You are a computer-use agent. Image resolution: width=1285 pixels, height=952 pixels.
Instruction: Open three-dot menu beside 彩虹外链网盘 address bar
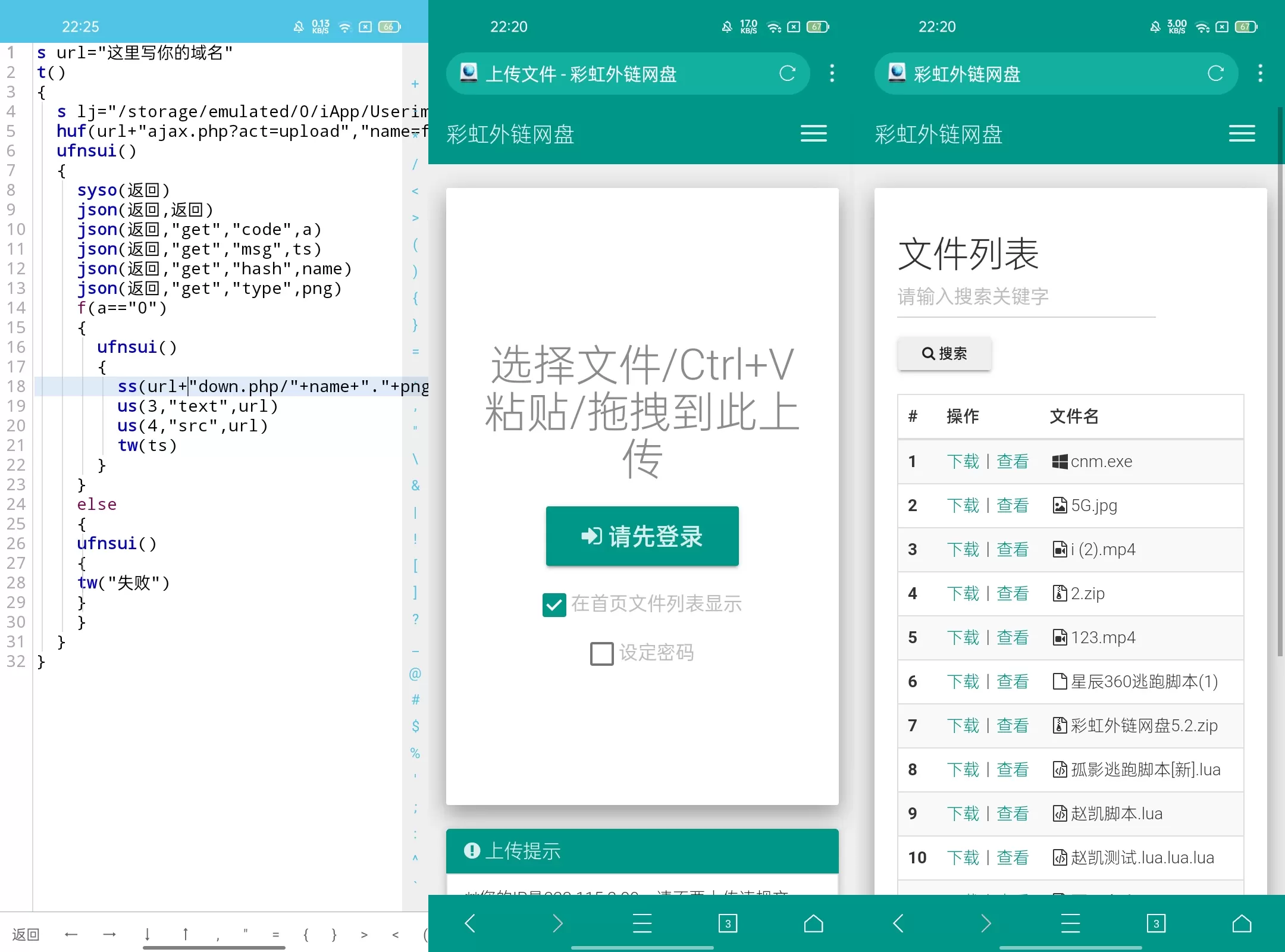[x=1260, y=73]
